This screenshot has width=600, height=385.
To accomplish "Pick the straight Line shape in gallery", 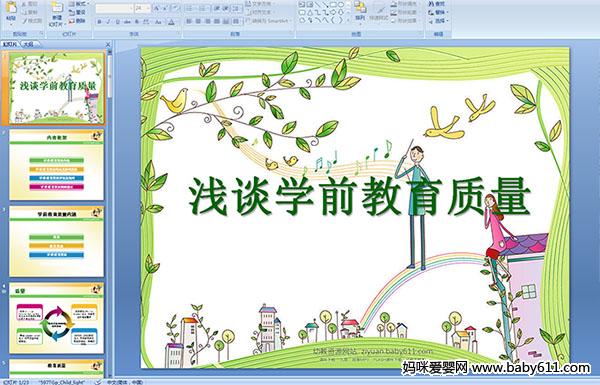I will pyautogui.click(x=317, y=4).
